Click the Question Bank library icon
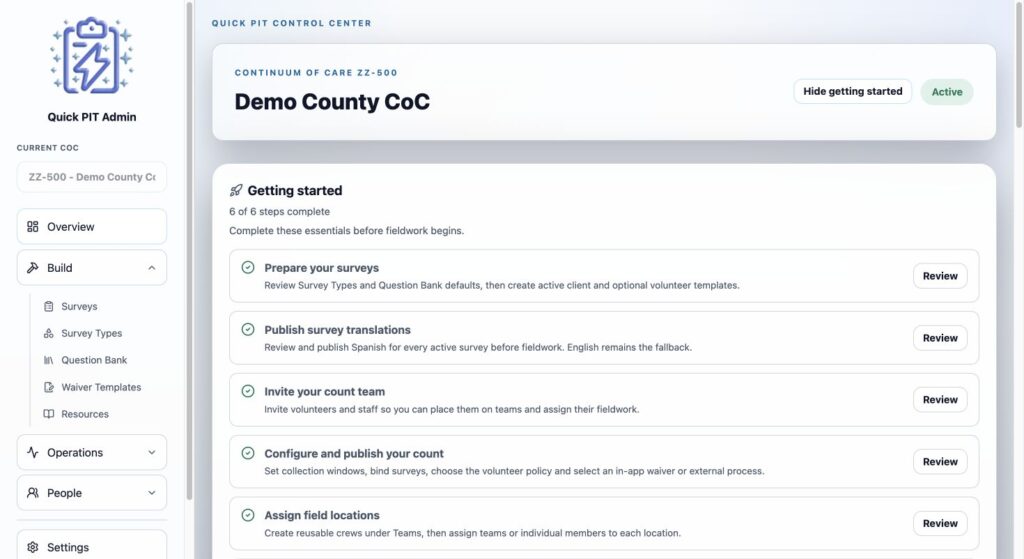Screen dimensions: 1024x559 [48, 360]
